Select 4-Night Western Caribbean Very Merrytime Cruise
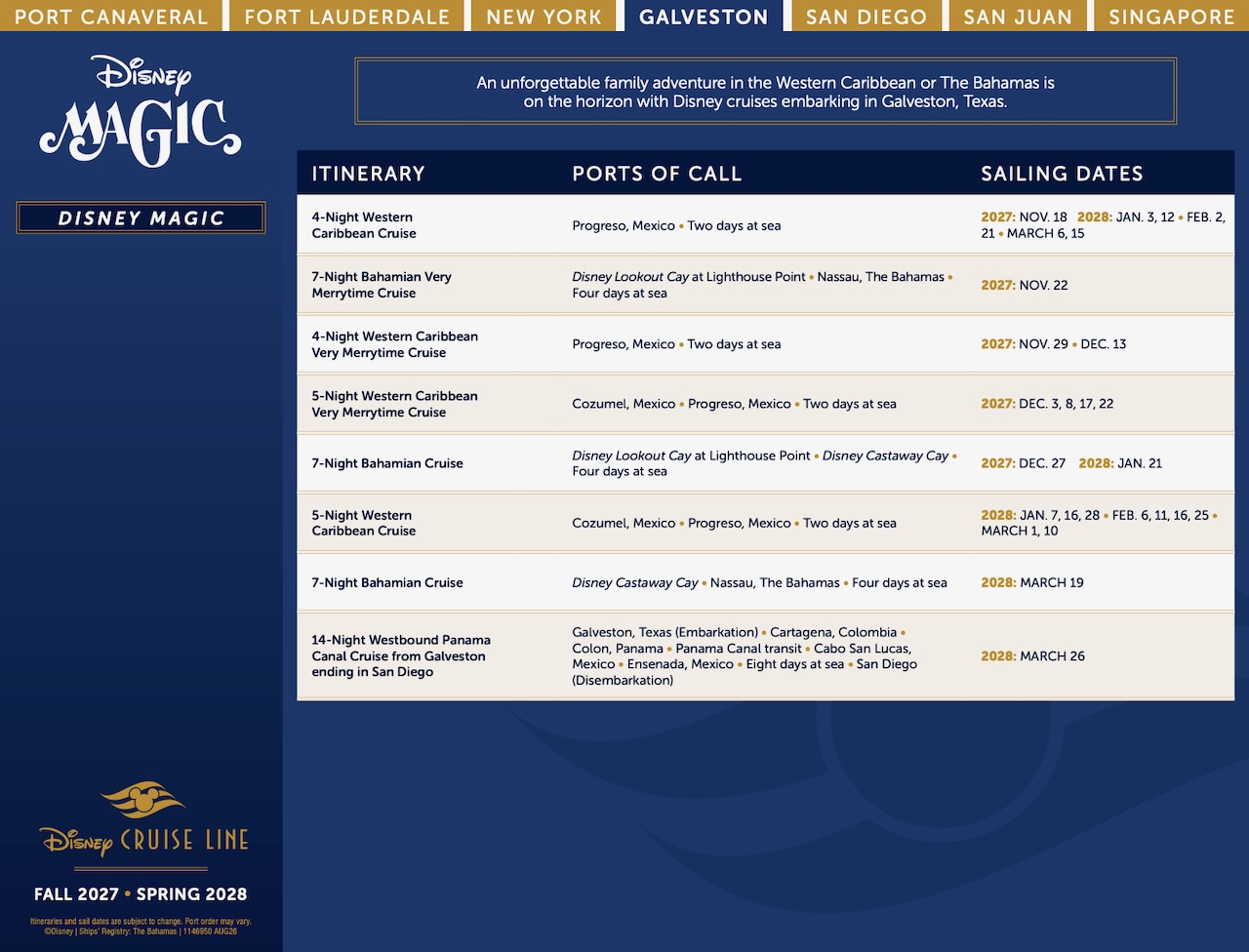Image resolution: width=1249 pixels, height=952 pixels. (x=394, y=344)
